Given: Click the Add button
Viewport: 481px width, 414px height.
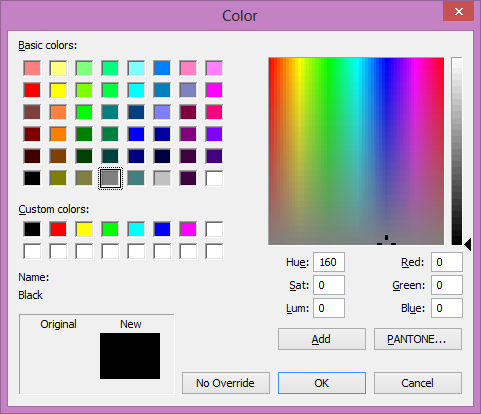Looking at the screenshot, I should coord(322,339).
